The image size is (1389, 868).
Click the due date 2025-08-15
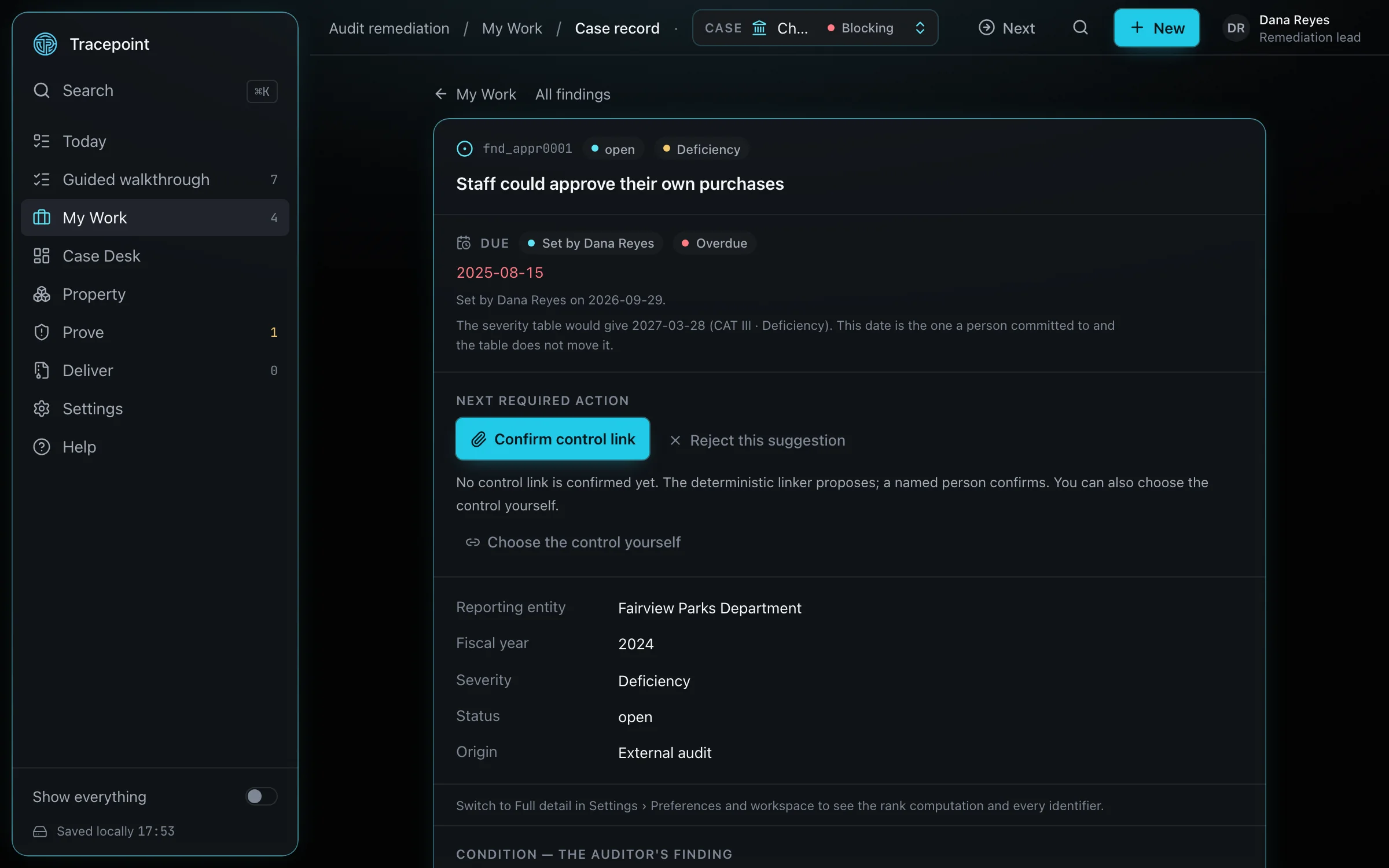click(x=499, y=273)
